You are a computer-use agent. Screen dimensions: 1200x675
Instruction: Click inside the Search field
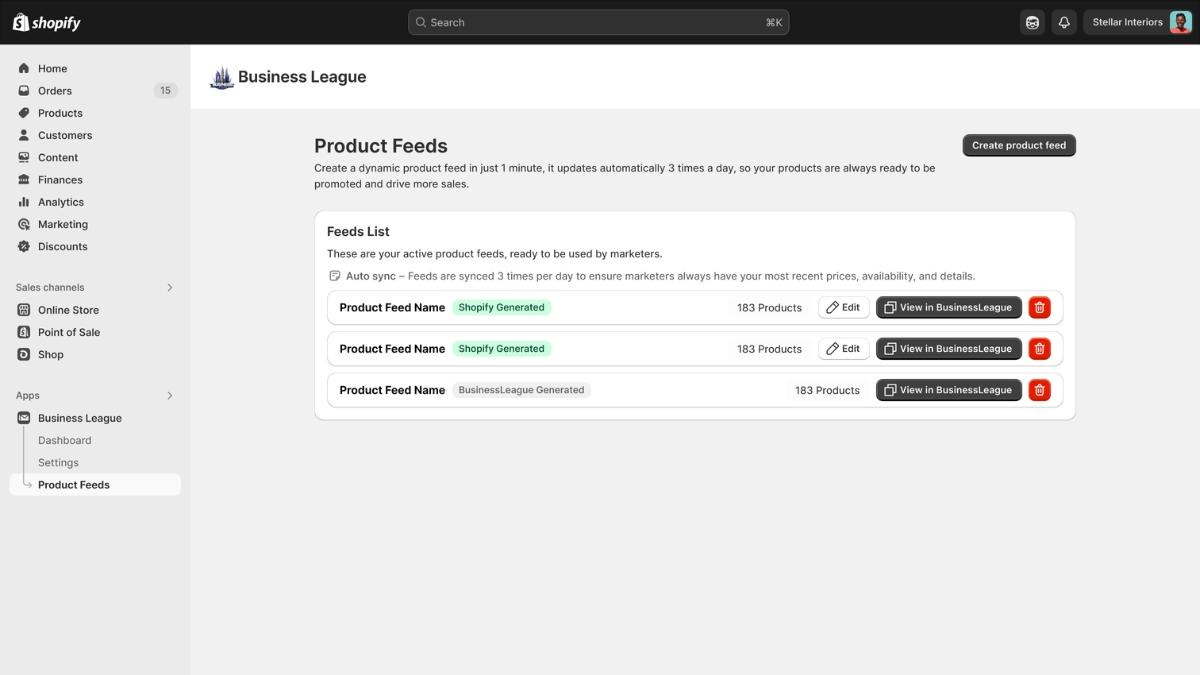point(598,21)
